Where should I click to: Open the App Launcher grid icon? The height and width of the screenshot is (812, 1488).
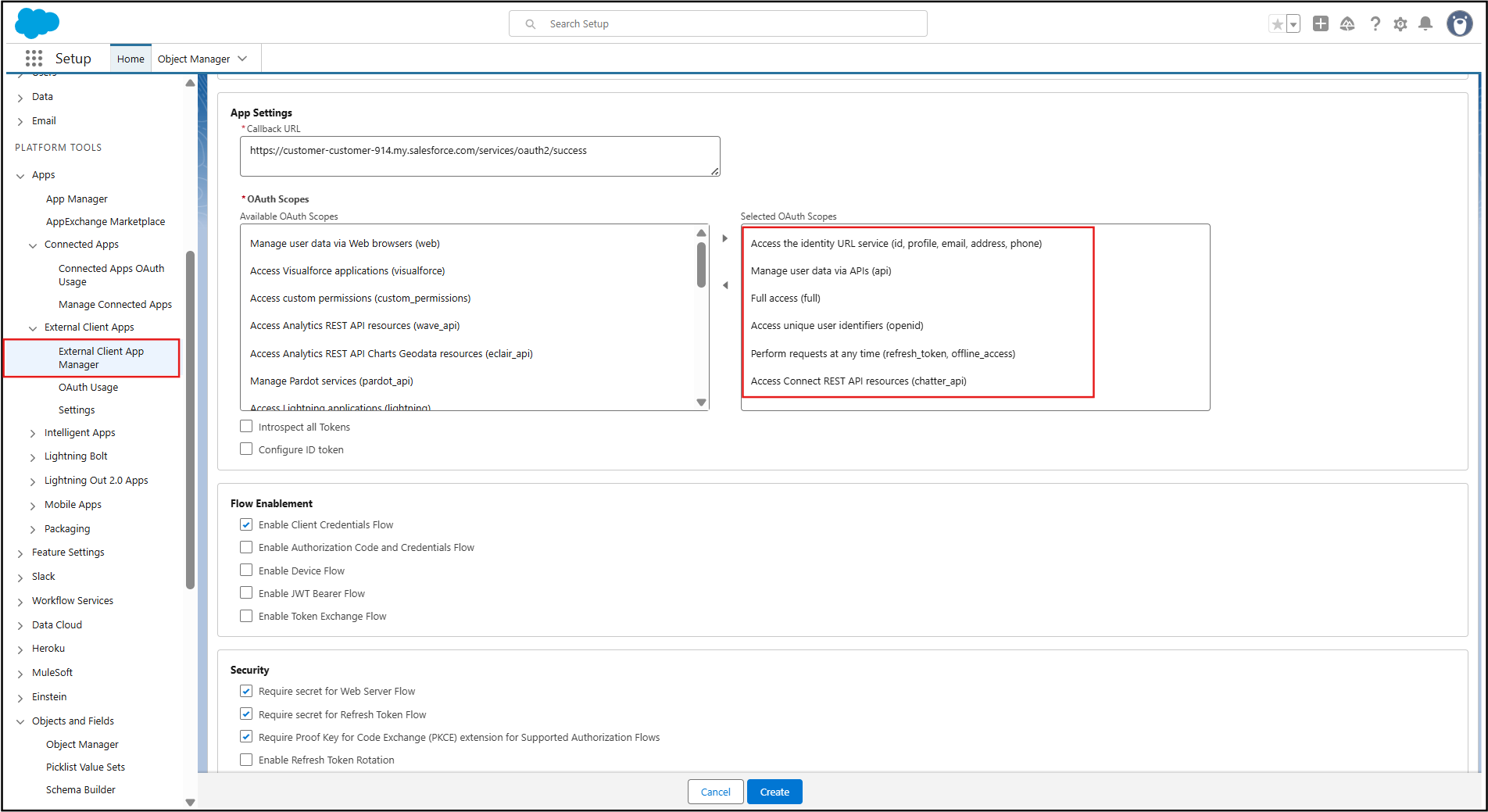[34, 59]
